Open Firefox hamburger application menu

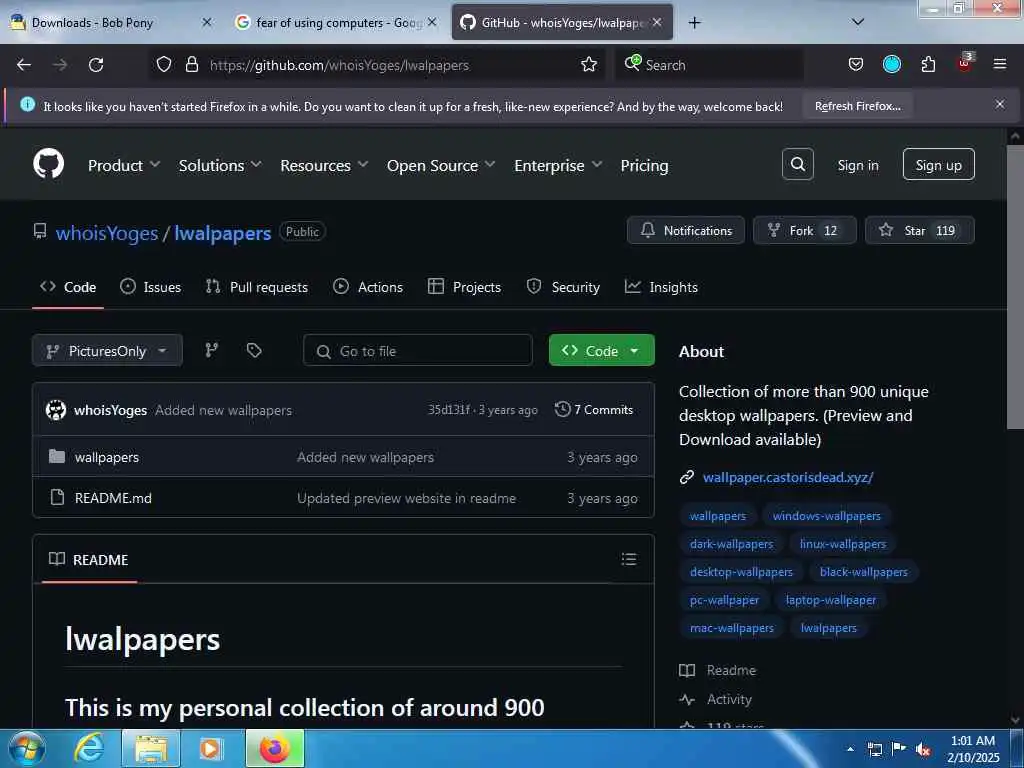[x=1000, y=64]
